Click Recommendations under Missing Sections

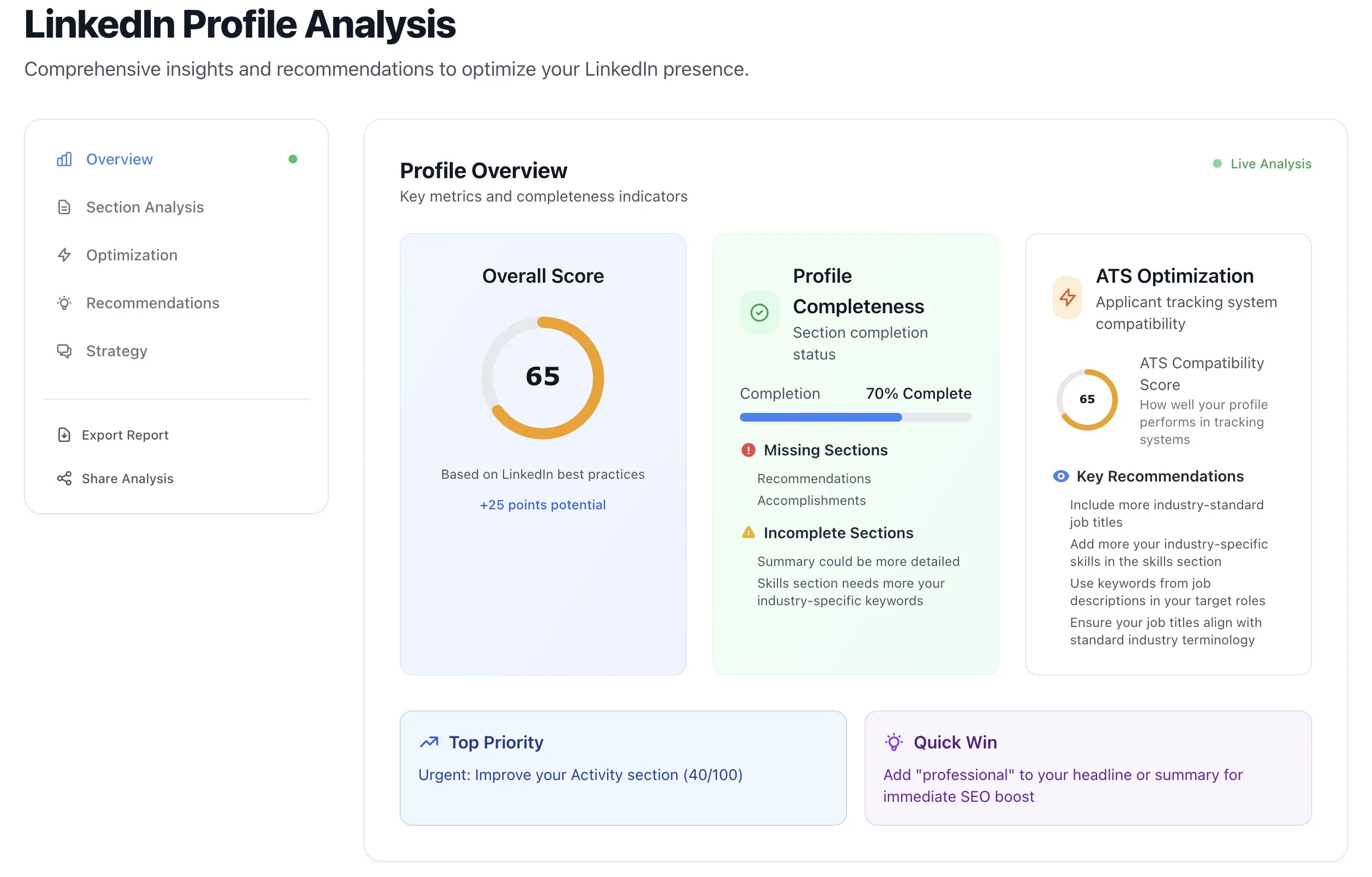[x=813, y=478]
